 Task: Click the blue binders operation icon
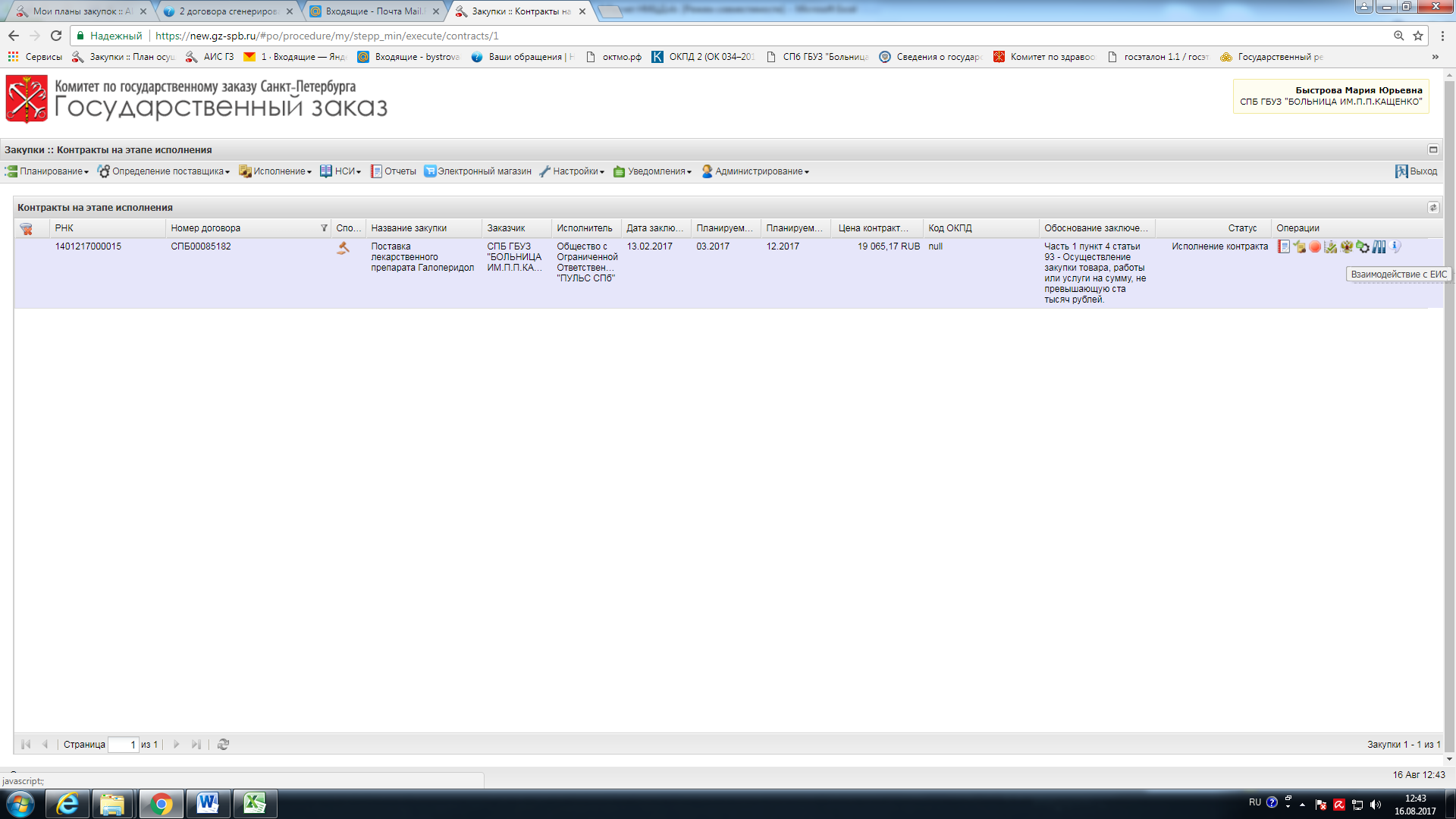coord(1379,246)
